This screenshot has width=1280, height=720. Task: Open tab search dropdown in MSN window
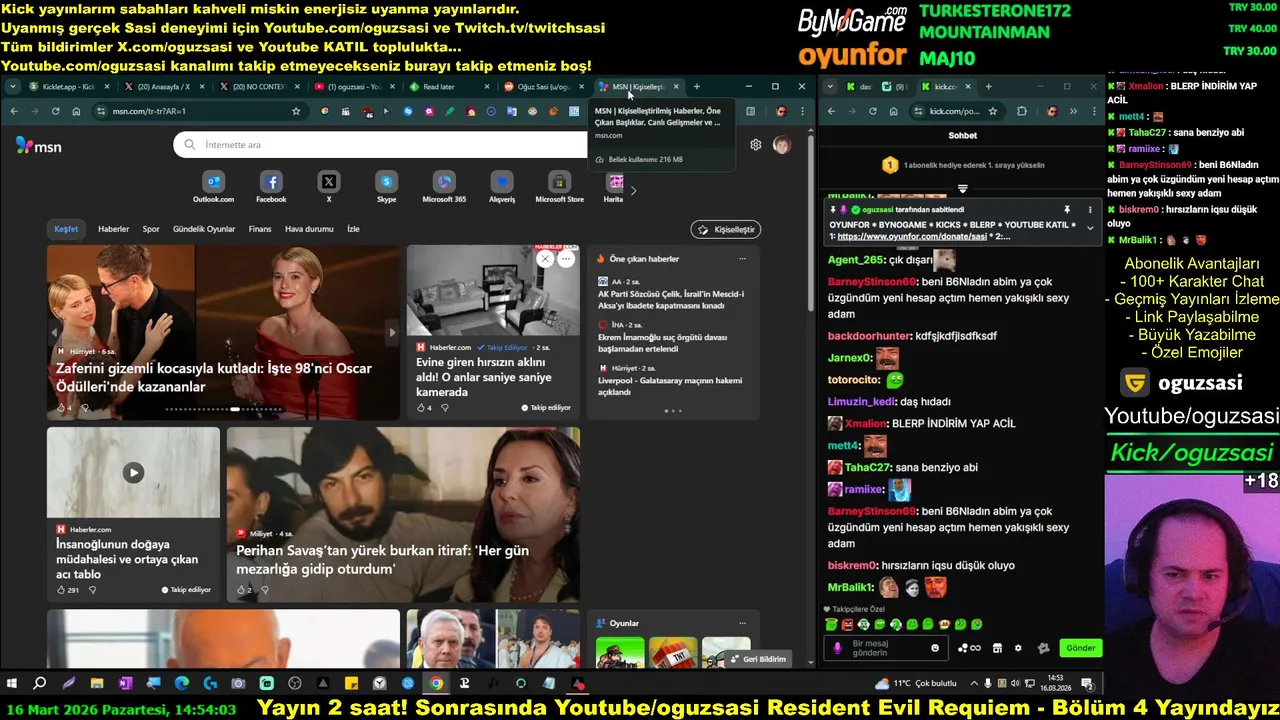pyautogui.click(x=13, y=87)
